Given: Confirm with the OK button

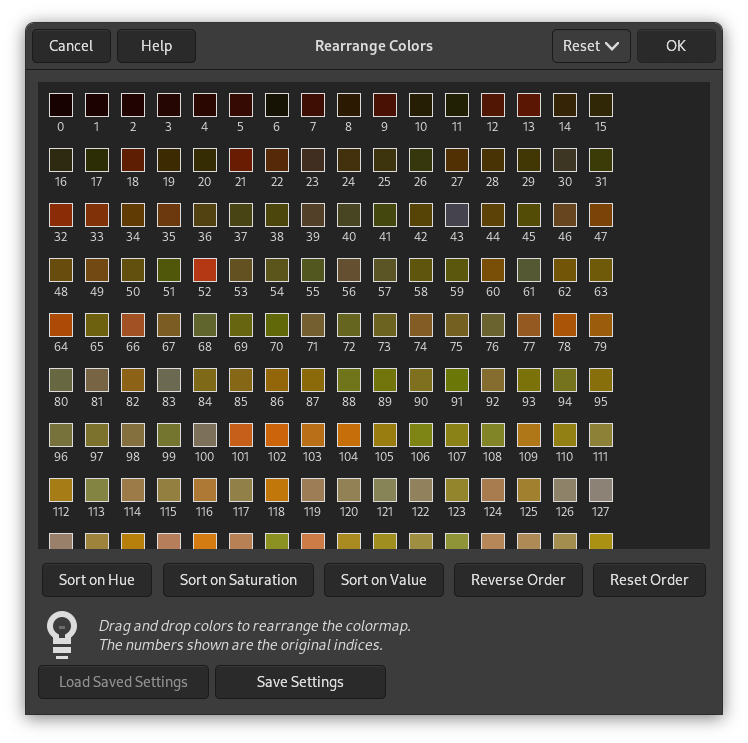Looking at the screenshot, I should click(x=676, y=46).
